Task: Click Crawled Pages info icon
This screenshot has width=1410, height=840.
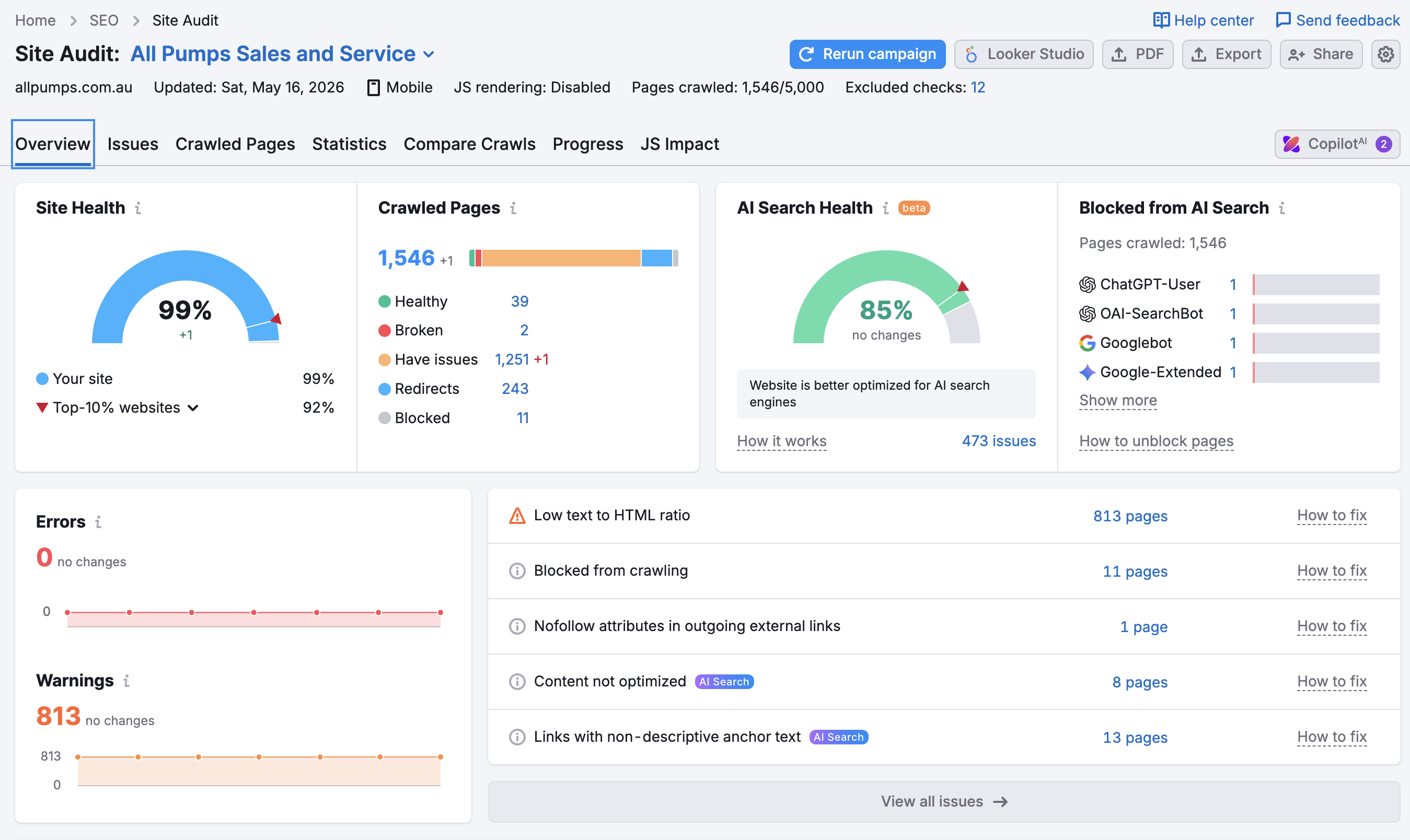Action: [513, 208]
